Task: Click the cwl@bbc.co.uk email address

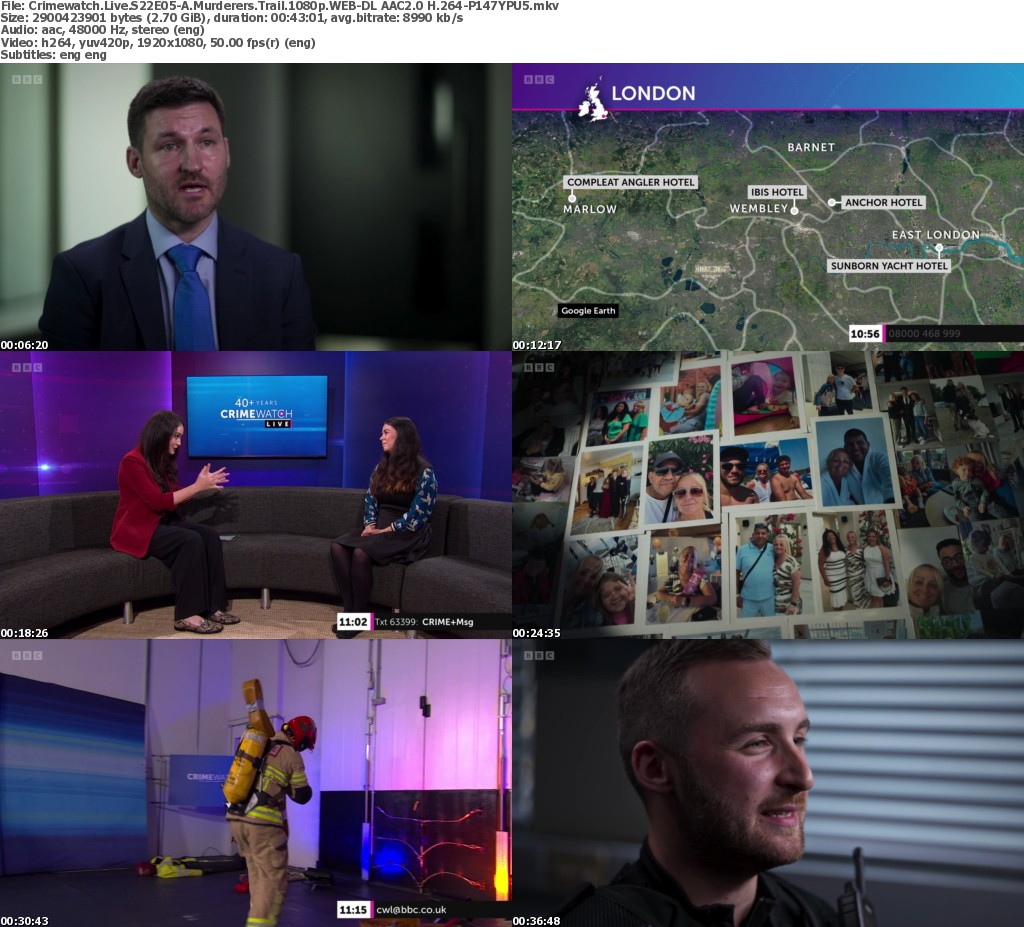Action: [410, 910]
